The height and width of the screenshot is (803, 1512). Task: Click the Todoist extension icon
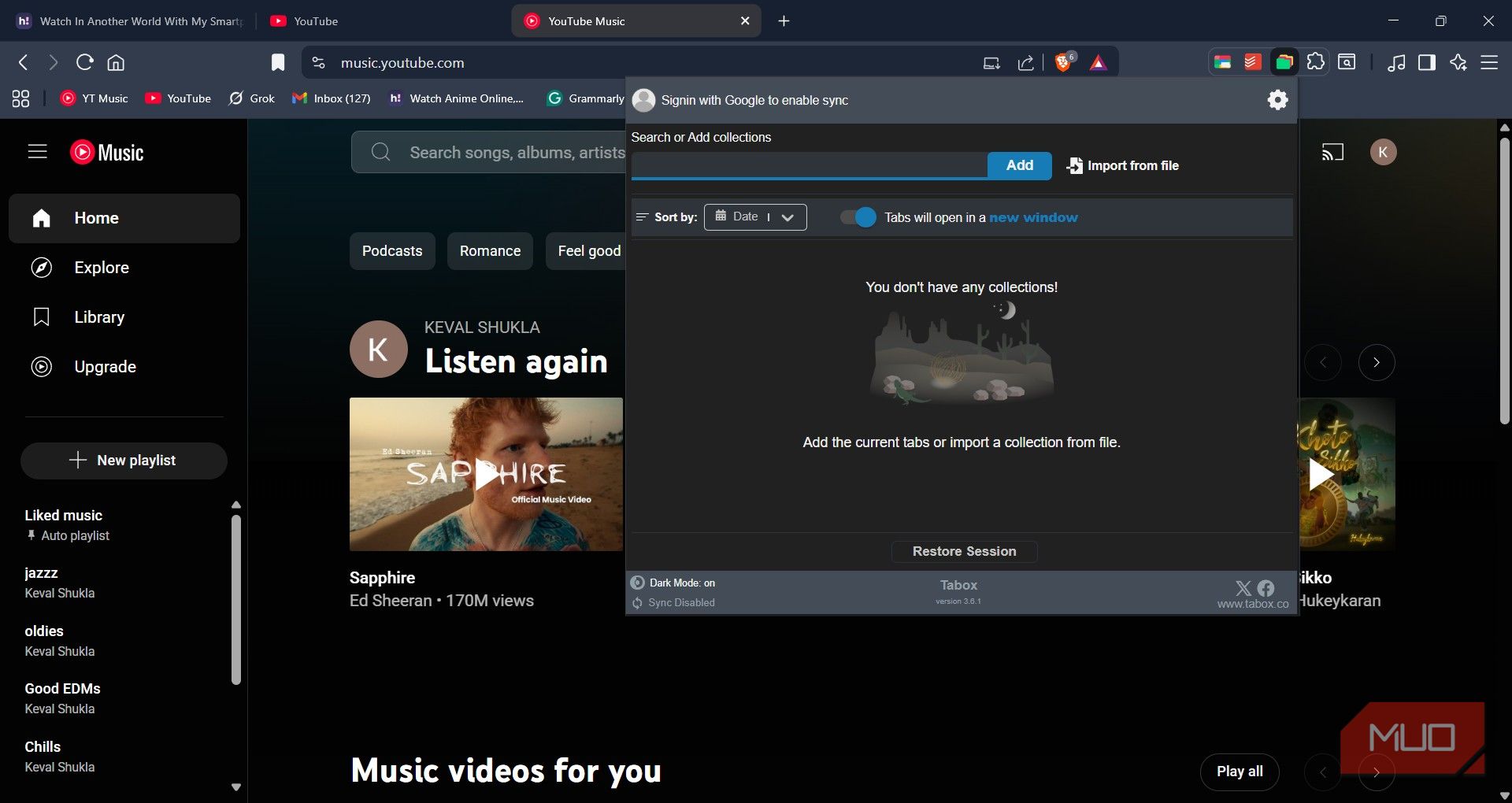(1253, 62)
